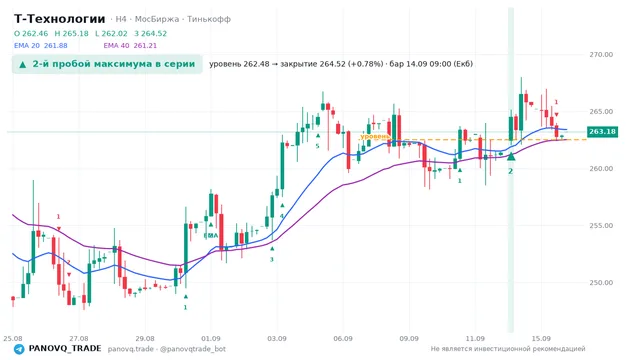Click the current price label 263.18
Image resolution: width=640 pixels, height=360 pixels.
[x=602, y=131]
